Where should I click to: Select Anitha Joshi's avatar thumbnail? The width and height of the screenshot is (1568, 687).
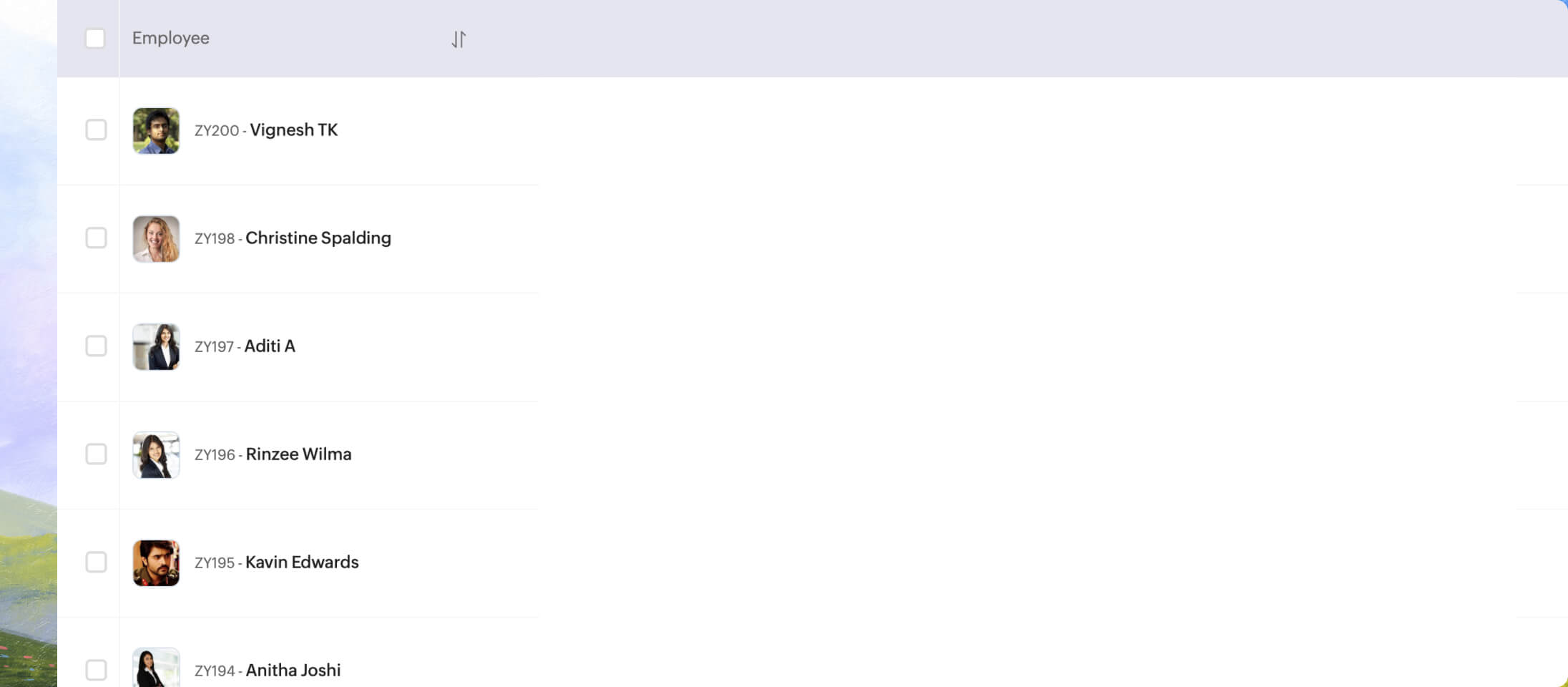[x=156, y=667]
